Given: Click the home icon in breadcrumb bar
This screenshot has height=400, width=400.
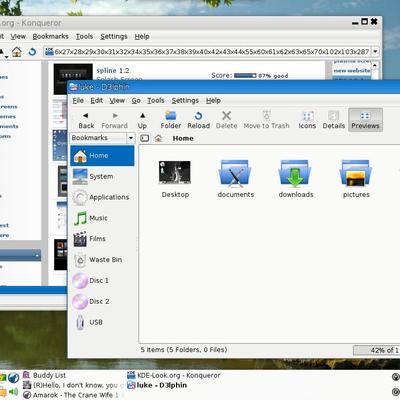Looking at the screenshot, I should click(x=158, y=138).
